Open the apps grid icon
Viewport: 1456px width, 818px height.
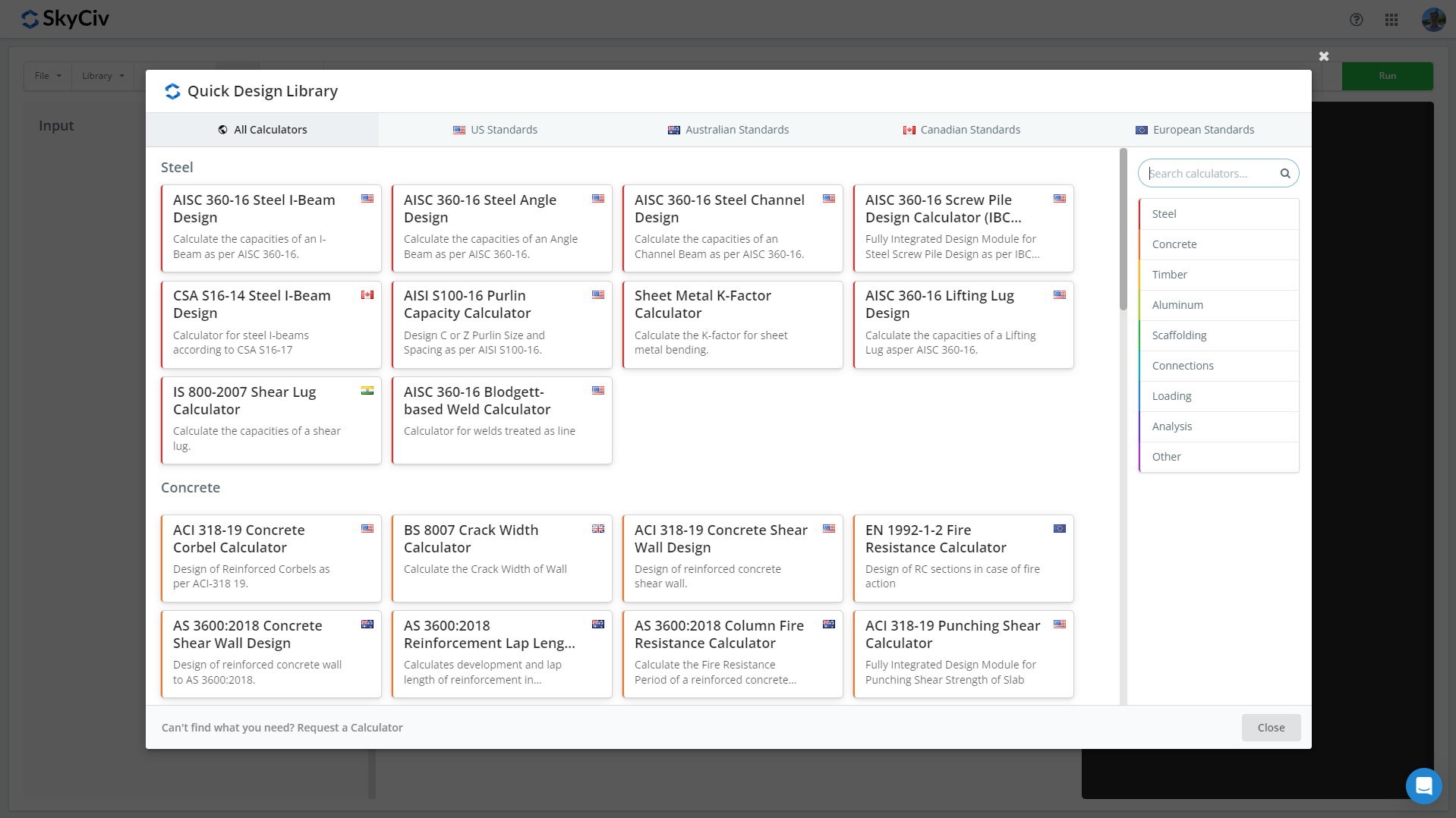coord(1391,20)
